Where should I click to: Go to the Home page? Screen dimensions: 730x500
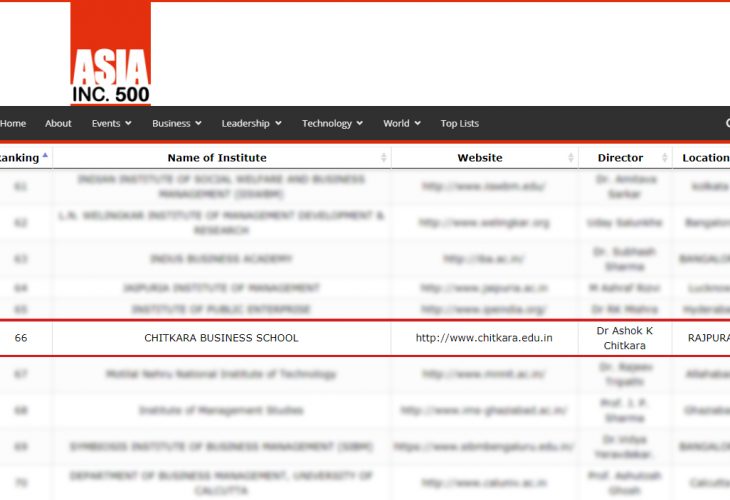13,124
